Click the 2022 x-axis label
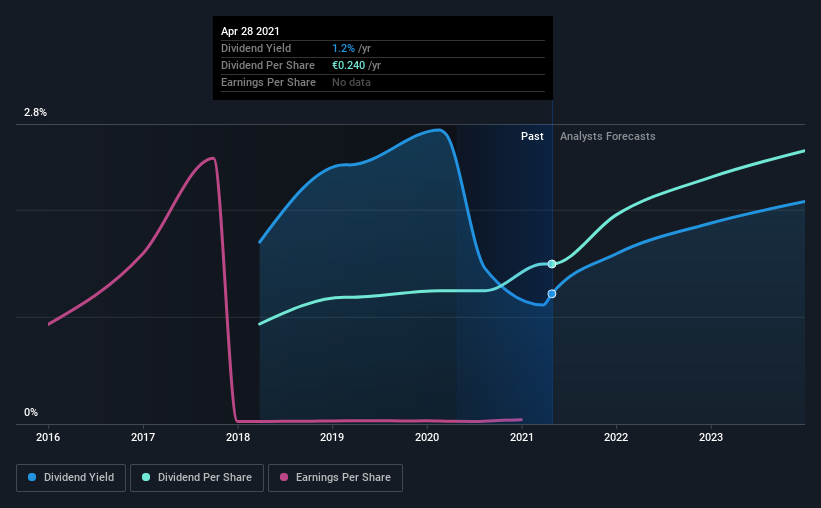 pos(616,437)
